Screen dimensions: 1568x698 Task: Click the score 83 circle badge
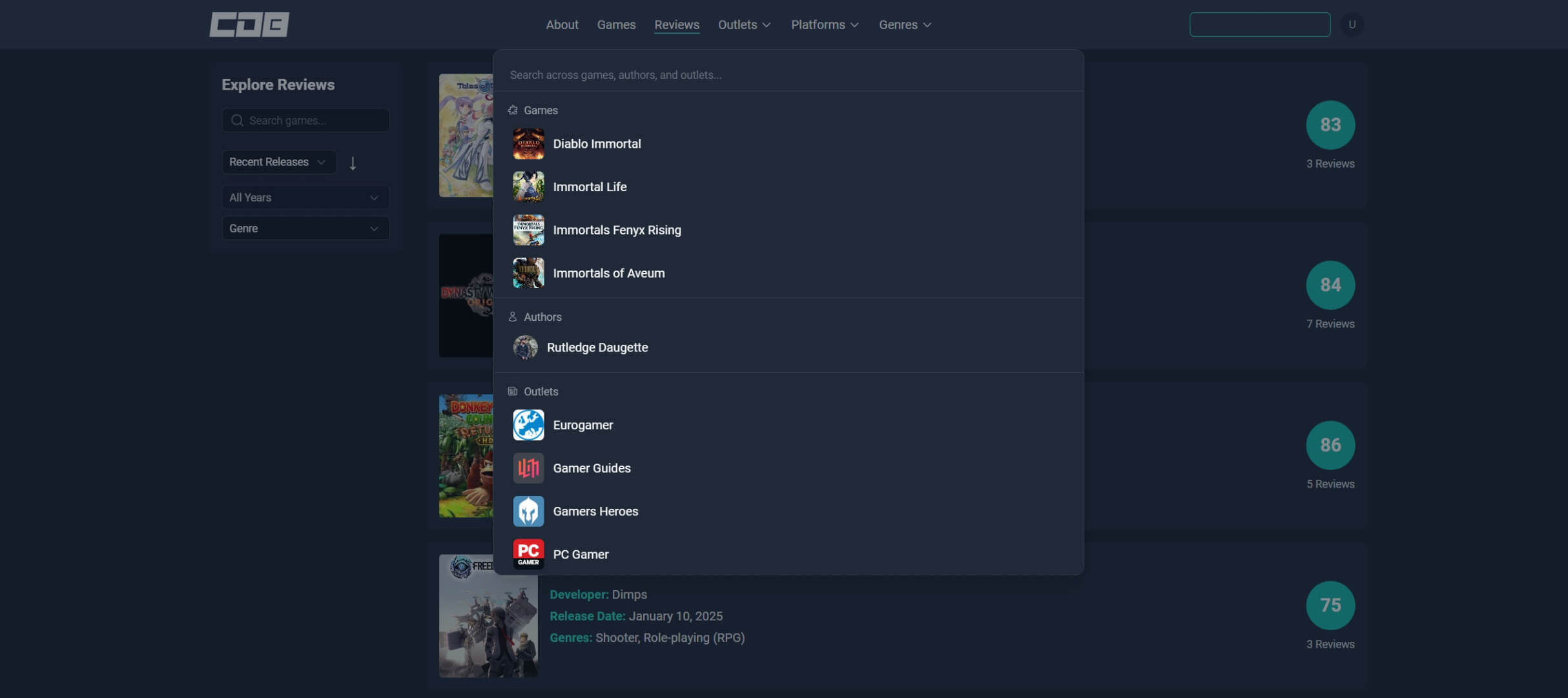point(1330,125)
